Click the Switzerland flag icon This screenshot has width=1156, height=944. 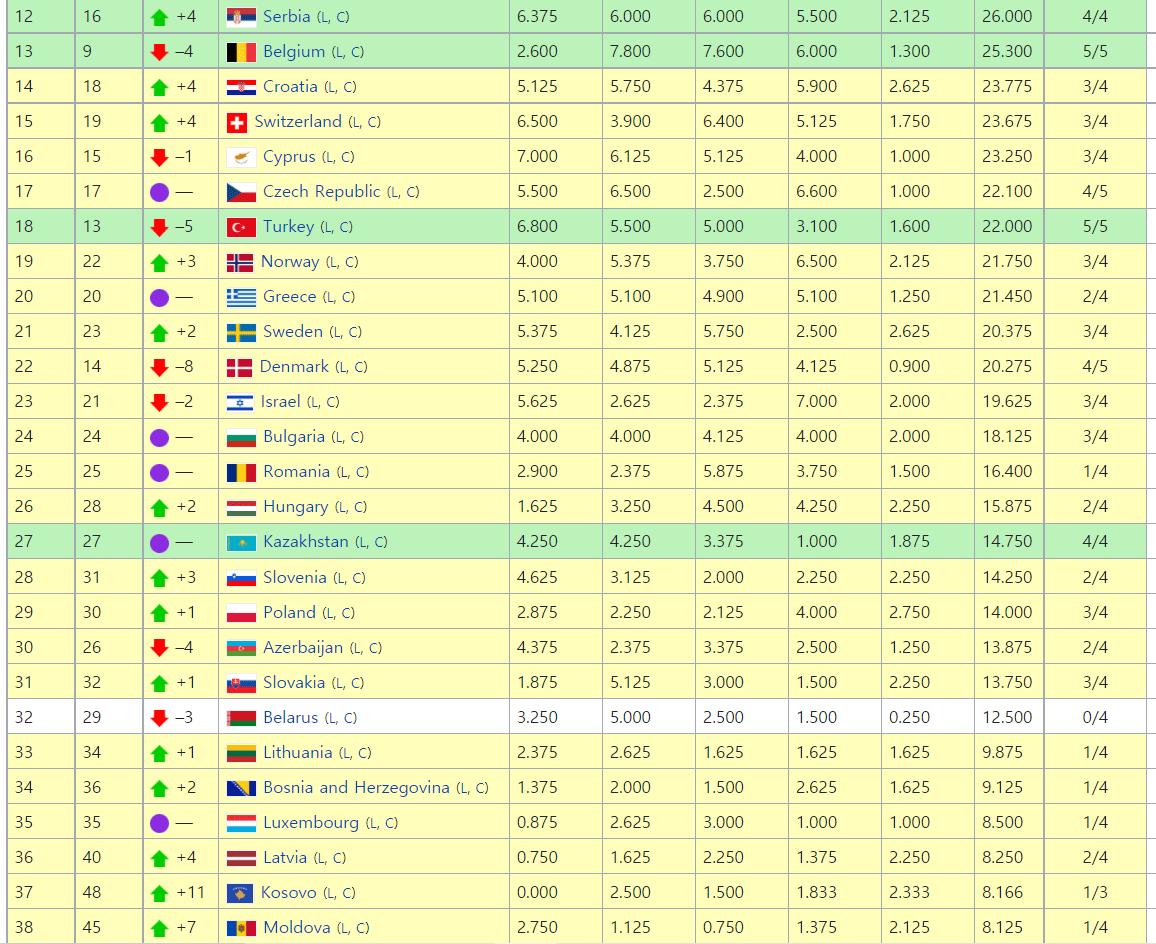coord(237,122)
